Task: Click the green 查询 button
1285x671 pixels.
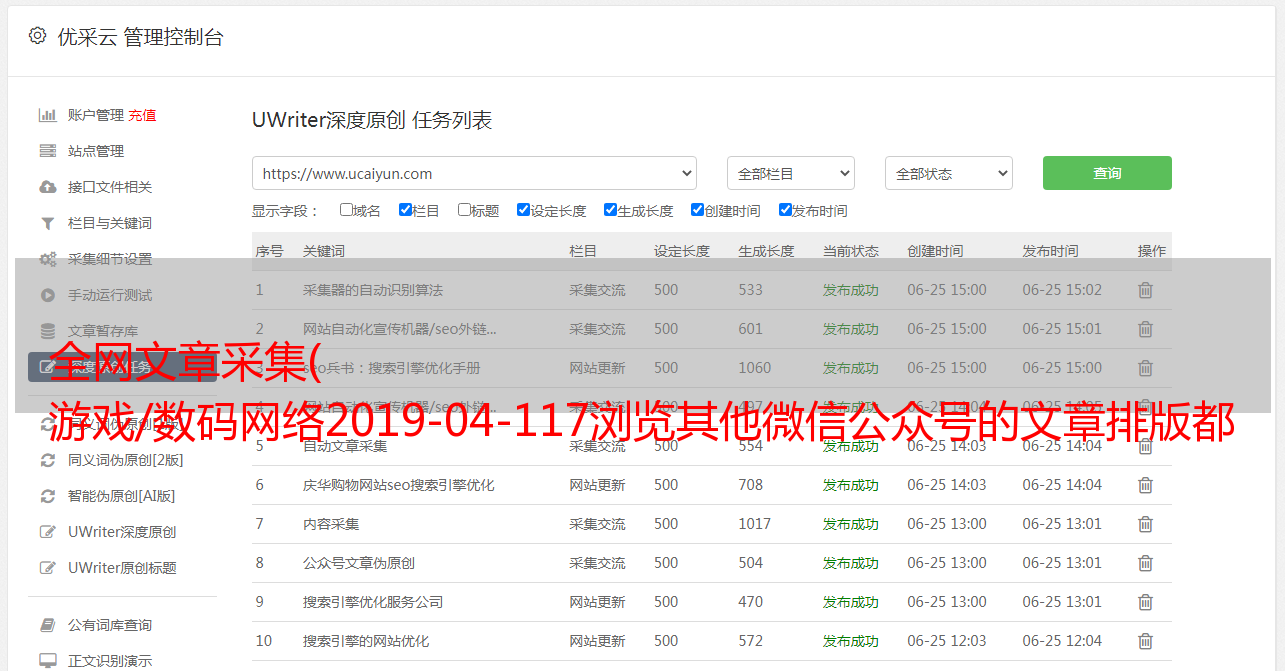Action: tap(1107, 173)
